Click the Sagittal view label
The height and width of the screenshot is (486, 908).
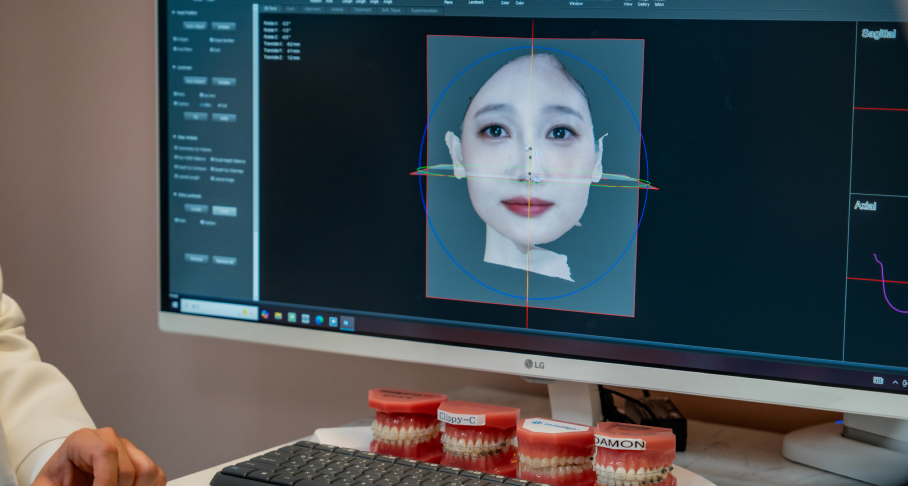pyautogui.click(x=878, y=34)
